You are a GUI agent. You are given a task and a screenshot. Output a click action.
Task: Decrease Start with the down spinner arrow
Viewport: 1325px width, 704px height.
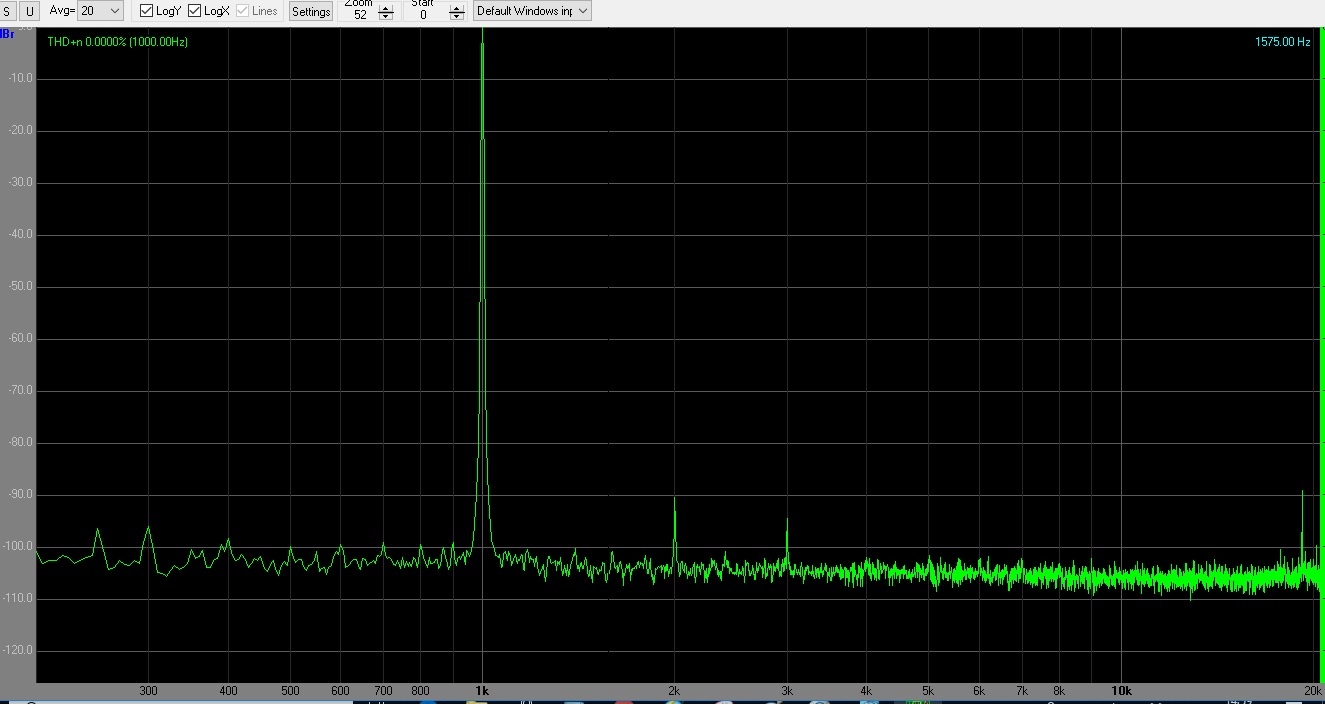[457, 17]
